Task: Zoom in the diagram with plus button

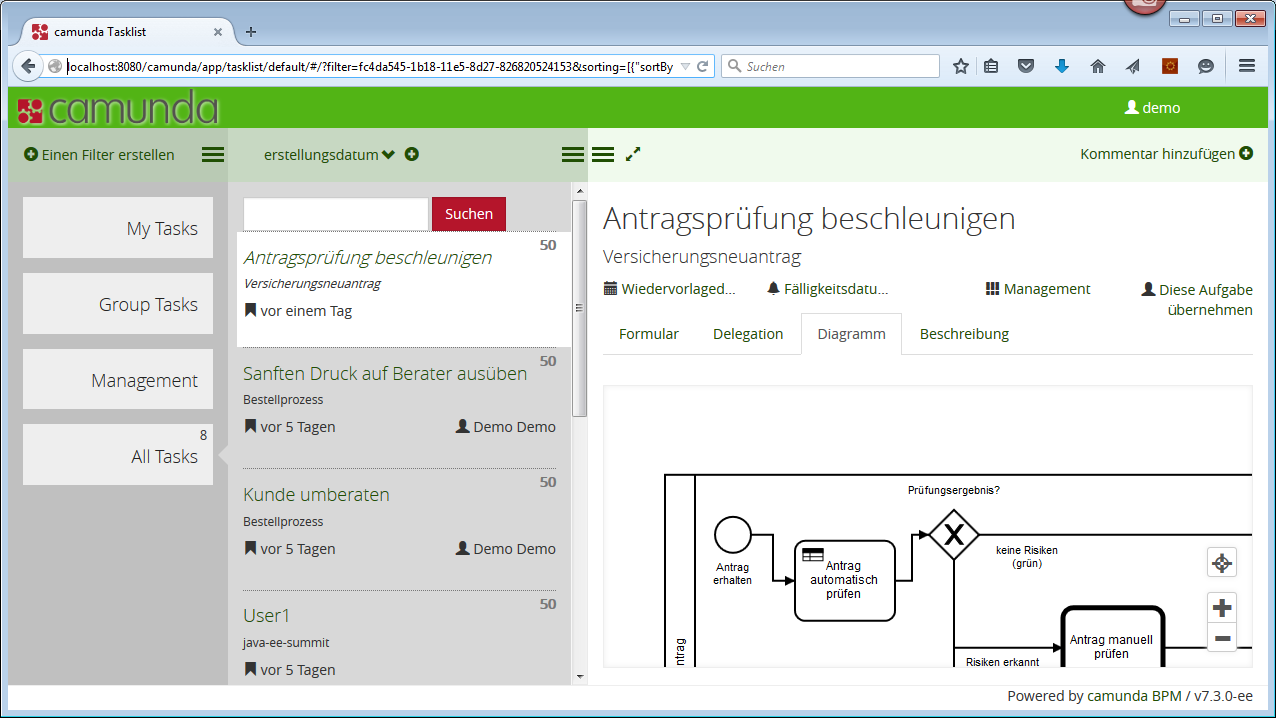Action: click(x=1221, y=607)
